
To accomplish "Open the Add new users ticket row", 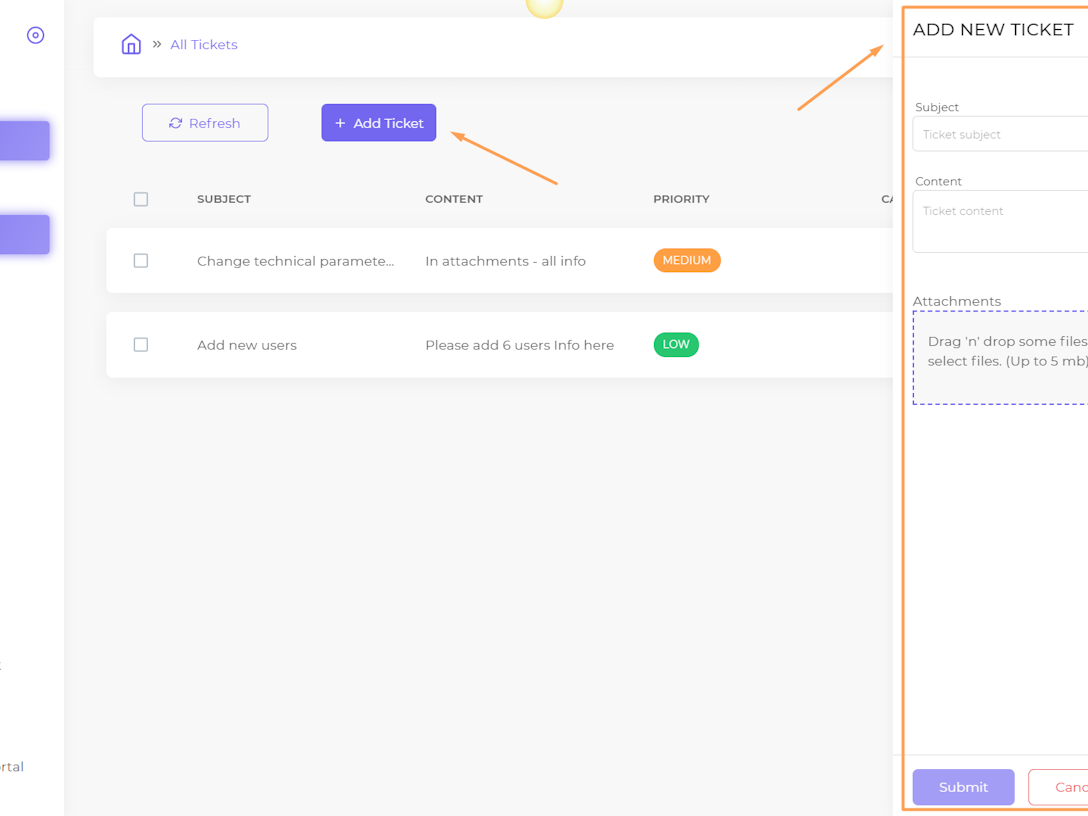I will pyautogui.click(x=247, y=345).
